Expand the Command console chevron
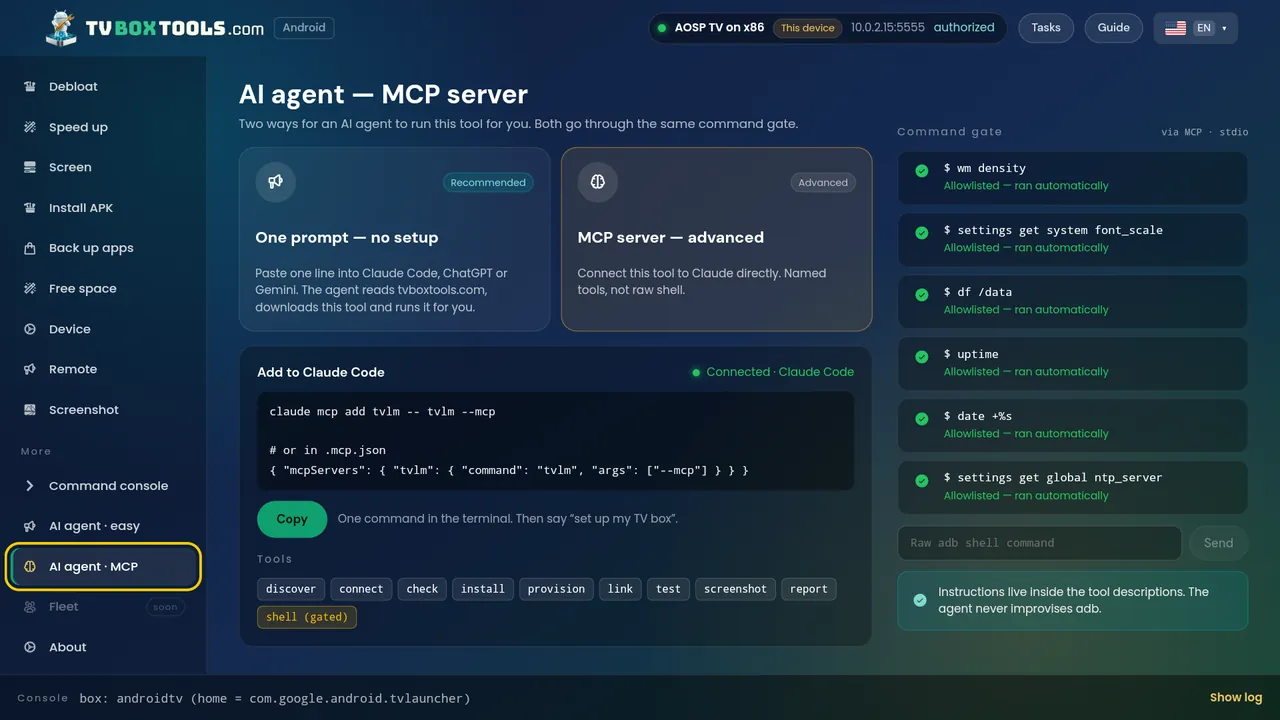The image size is (1280, 720). 30,486
